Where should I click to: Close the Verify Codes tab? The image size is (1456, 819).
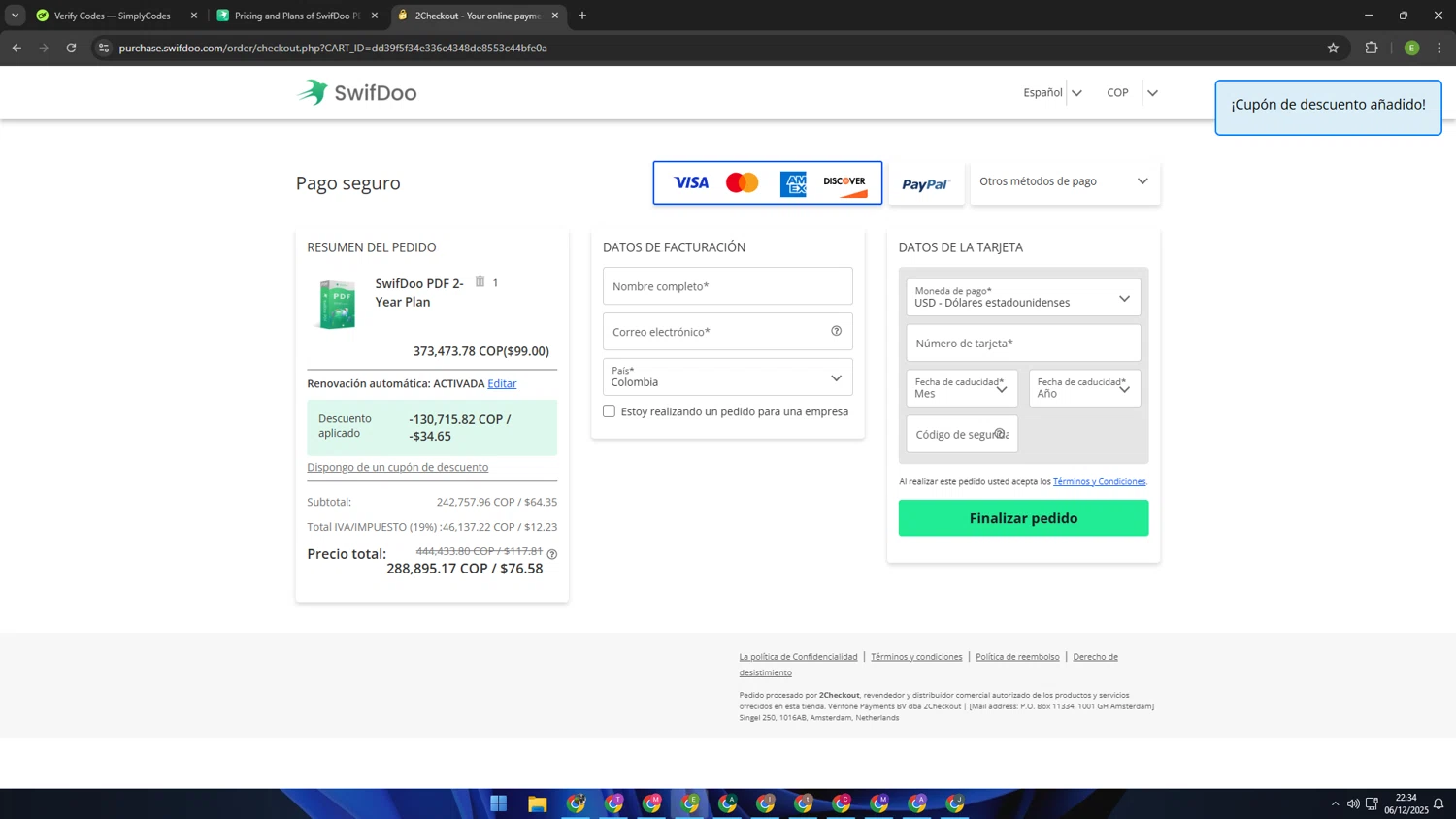click(x=194, y=16)
